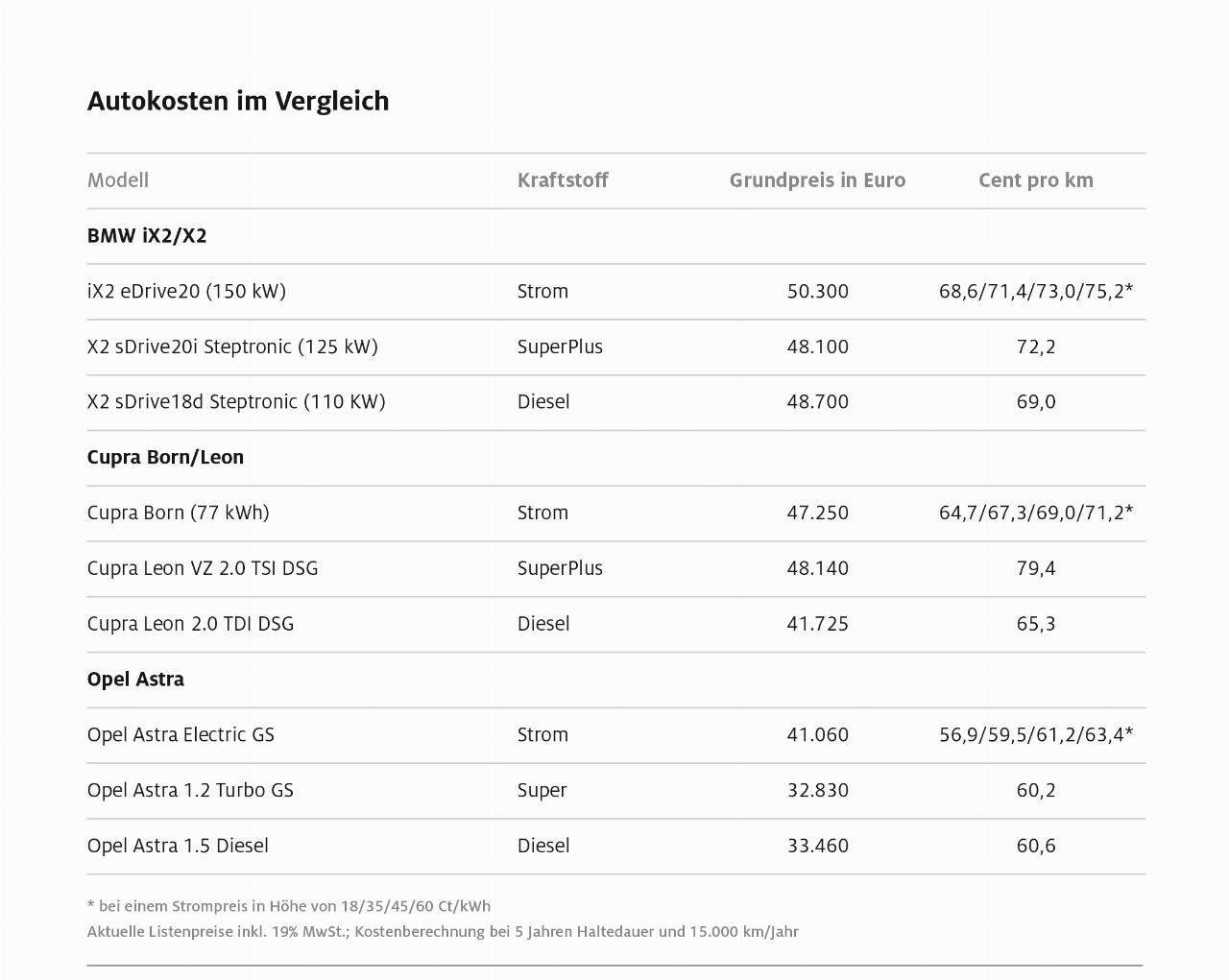Select the 'iX2 eDrive20 (150 kW)' row label

[186, 292]
